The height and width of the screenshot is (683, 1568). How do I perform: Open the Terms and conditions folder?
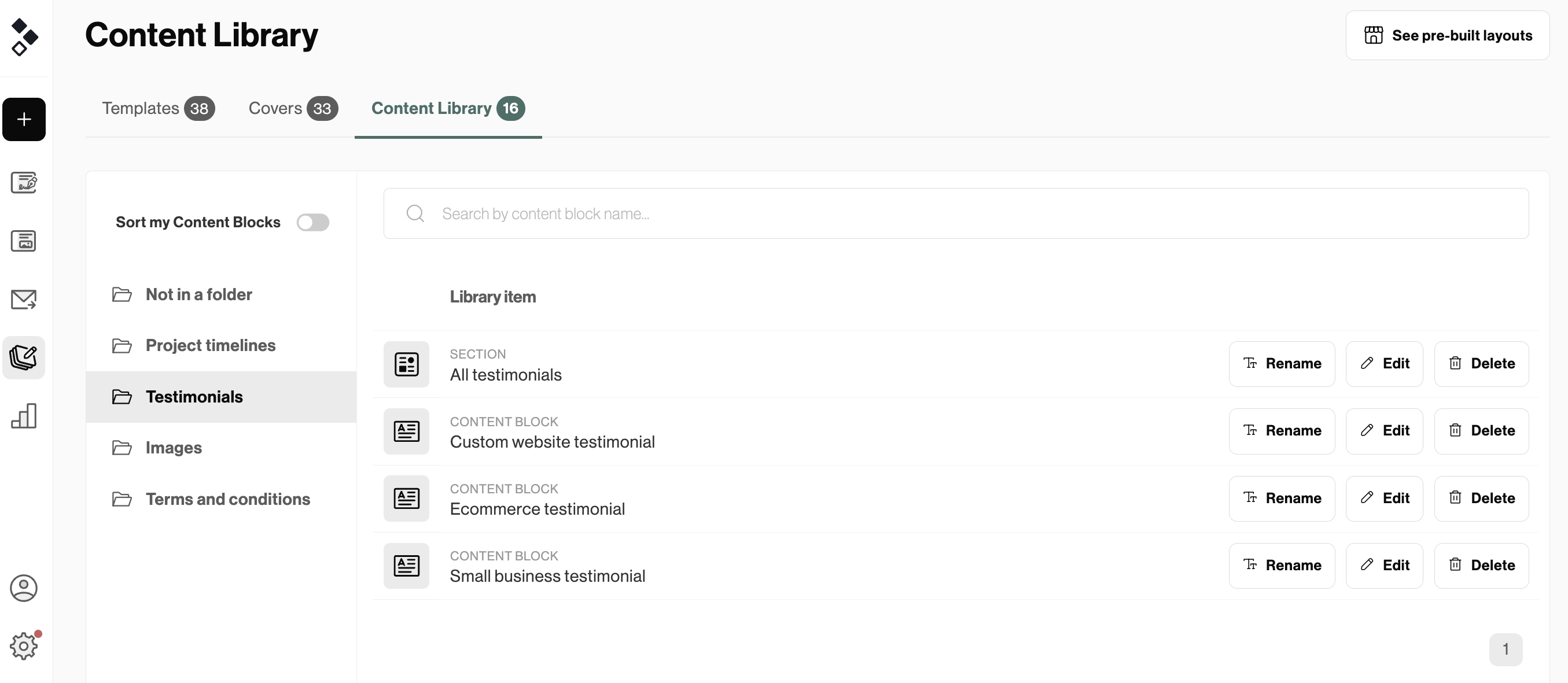tap(221, 499)
